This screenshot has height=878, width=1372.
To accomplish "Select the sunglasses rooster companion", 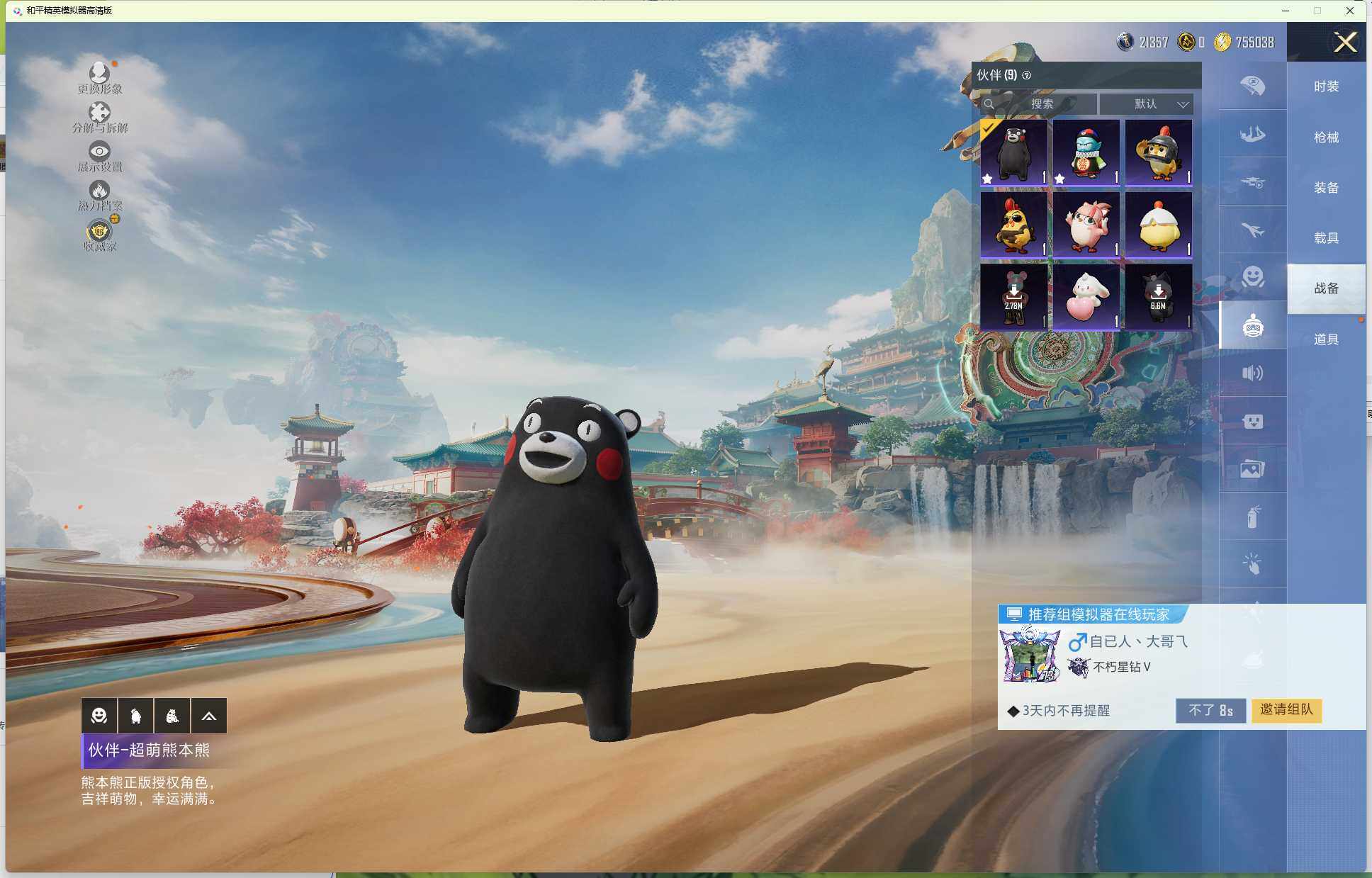I will coord(1013,225).
